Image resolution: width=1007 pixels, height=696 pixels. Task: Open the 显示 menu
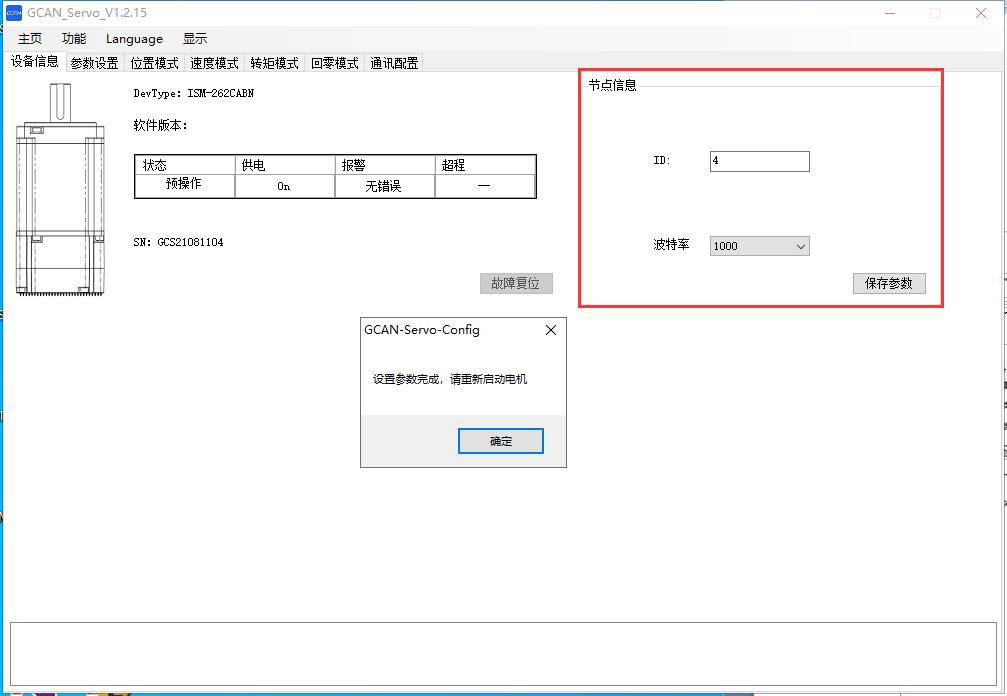click(x=195, y=39)
